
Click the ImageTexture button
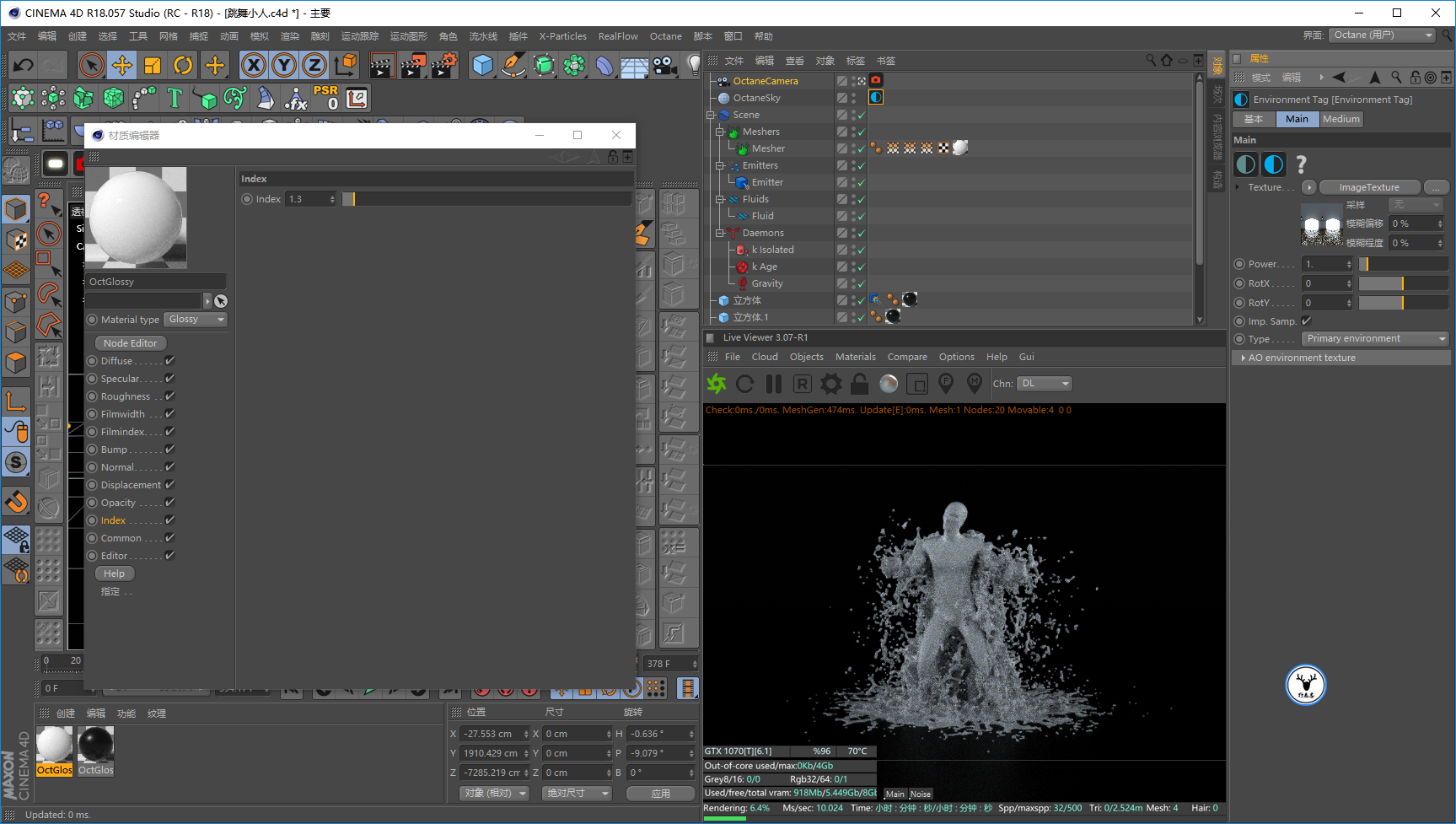(x=1369, y=187)
